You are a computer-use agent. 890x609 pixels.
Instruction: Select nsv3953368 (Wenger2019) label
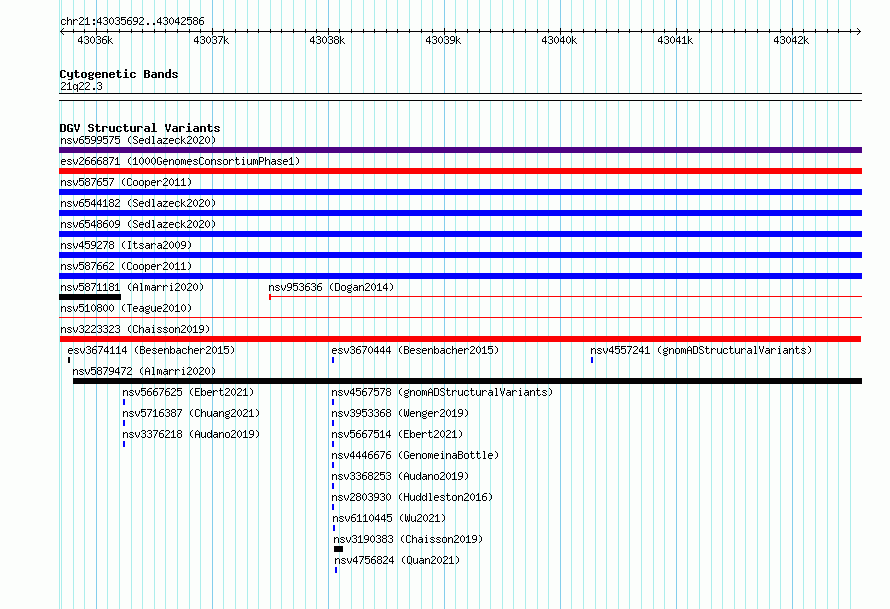point(400,413)
